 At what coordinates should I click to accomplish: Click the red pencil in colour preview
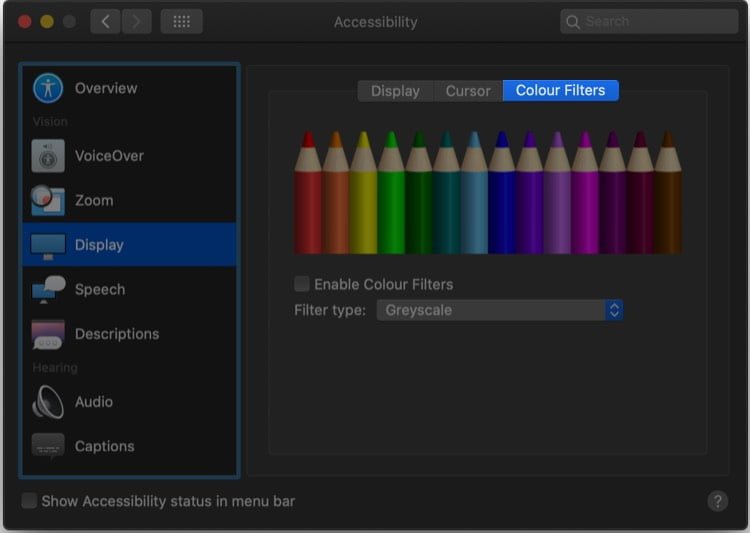coord(308,192)
